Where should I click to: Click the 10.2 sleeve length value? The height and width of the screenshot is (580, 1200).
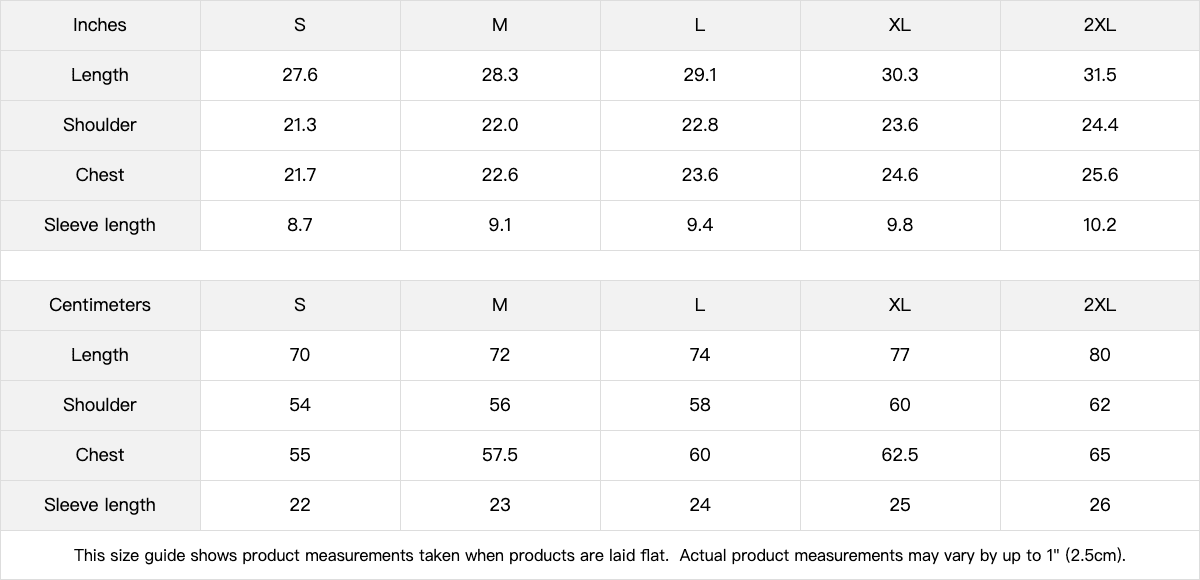tap(1099, 225)
